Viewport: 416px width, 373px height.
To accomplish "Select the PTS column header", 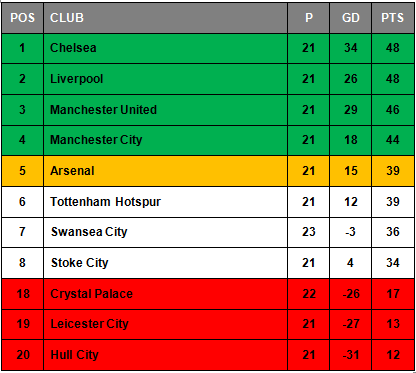I will click(x=393, y=18).
